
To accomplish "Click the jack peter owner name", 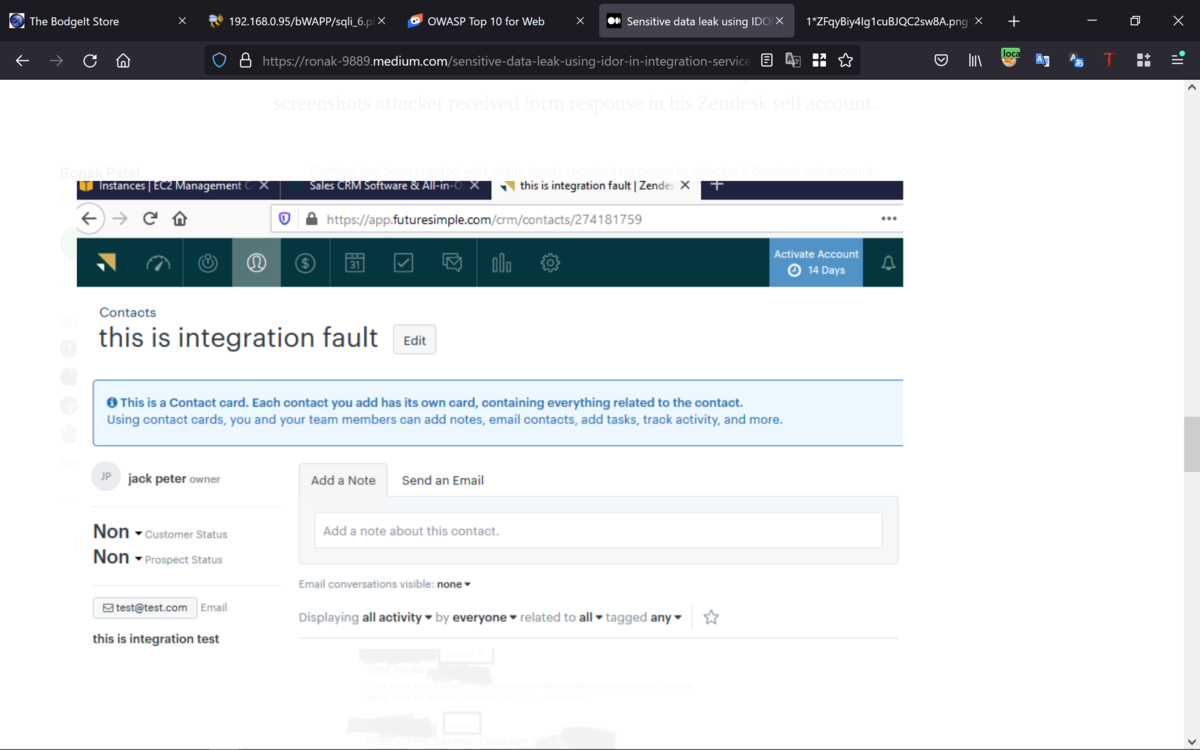I will coord(157,478).
